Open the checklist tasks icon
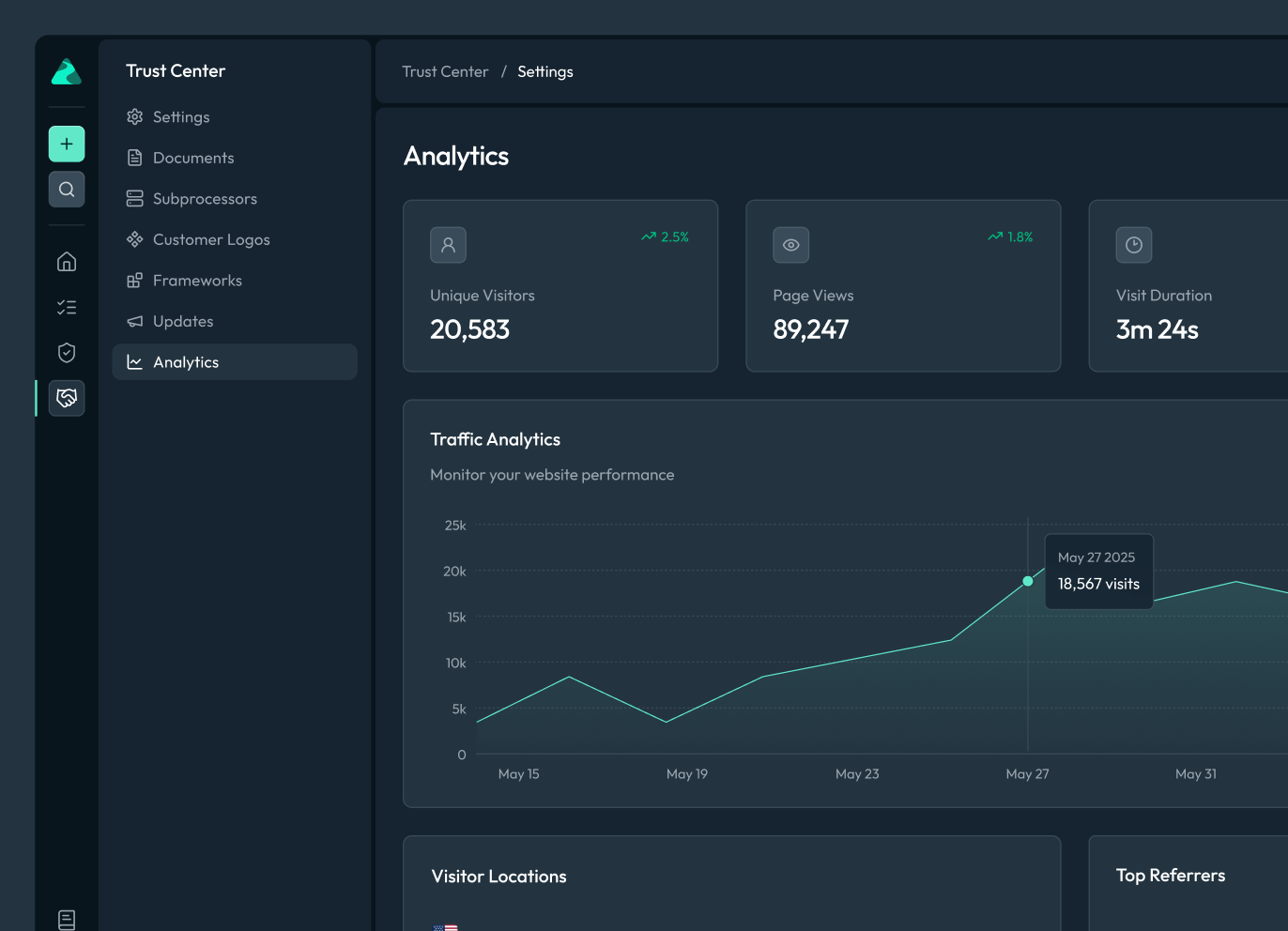This screenshot has width=1288, height=931. tap(67, 307)
